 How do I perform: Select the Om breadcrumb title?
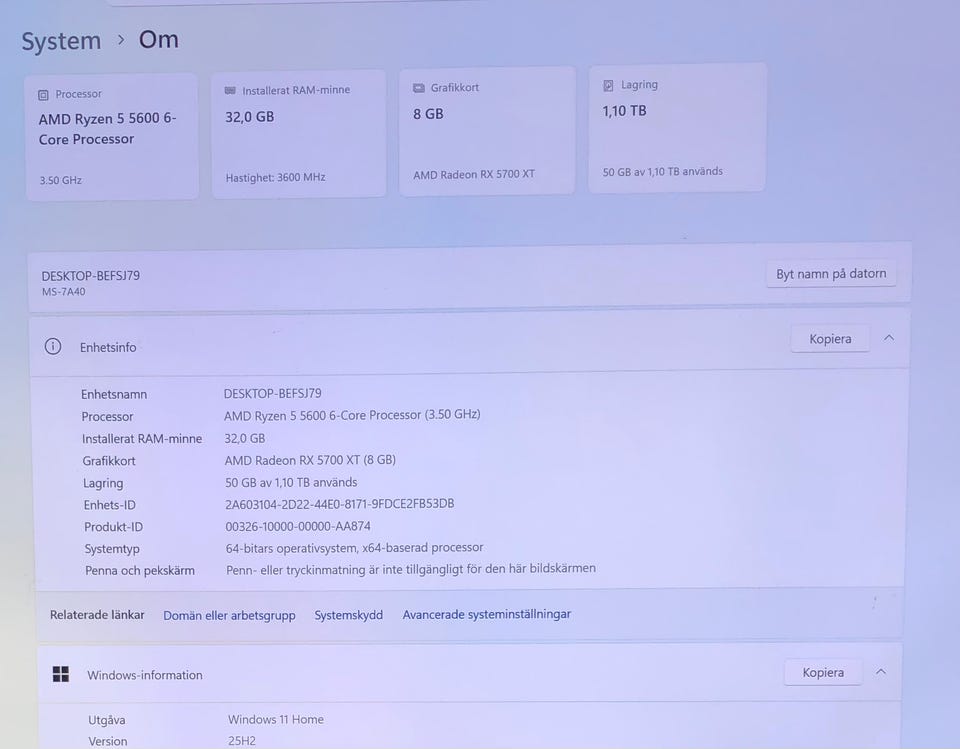tap(159, 40)
